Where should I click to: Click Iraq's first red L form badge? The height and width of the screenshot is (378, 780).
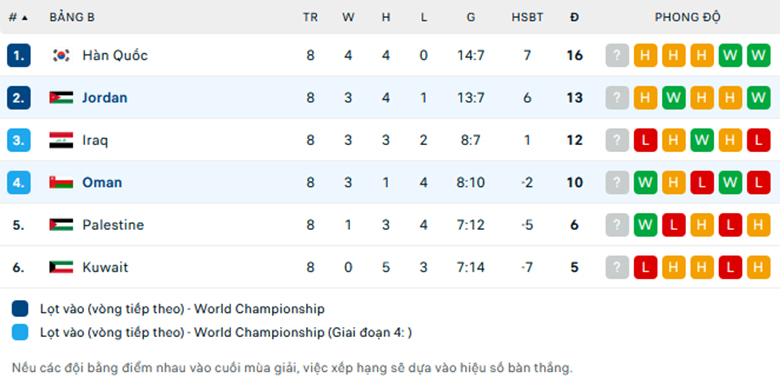[x=646, y=140]
